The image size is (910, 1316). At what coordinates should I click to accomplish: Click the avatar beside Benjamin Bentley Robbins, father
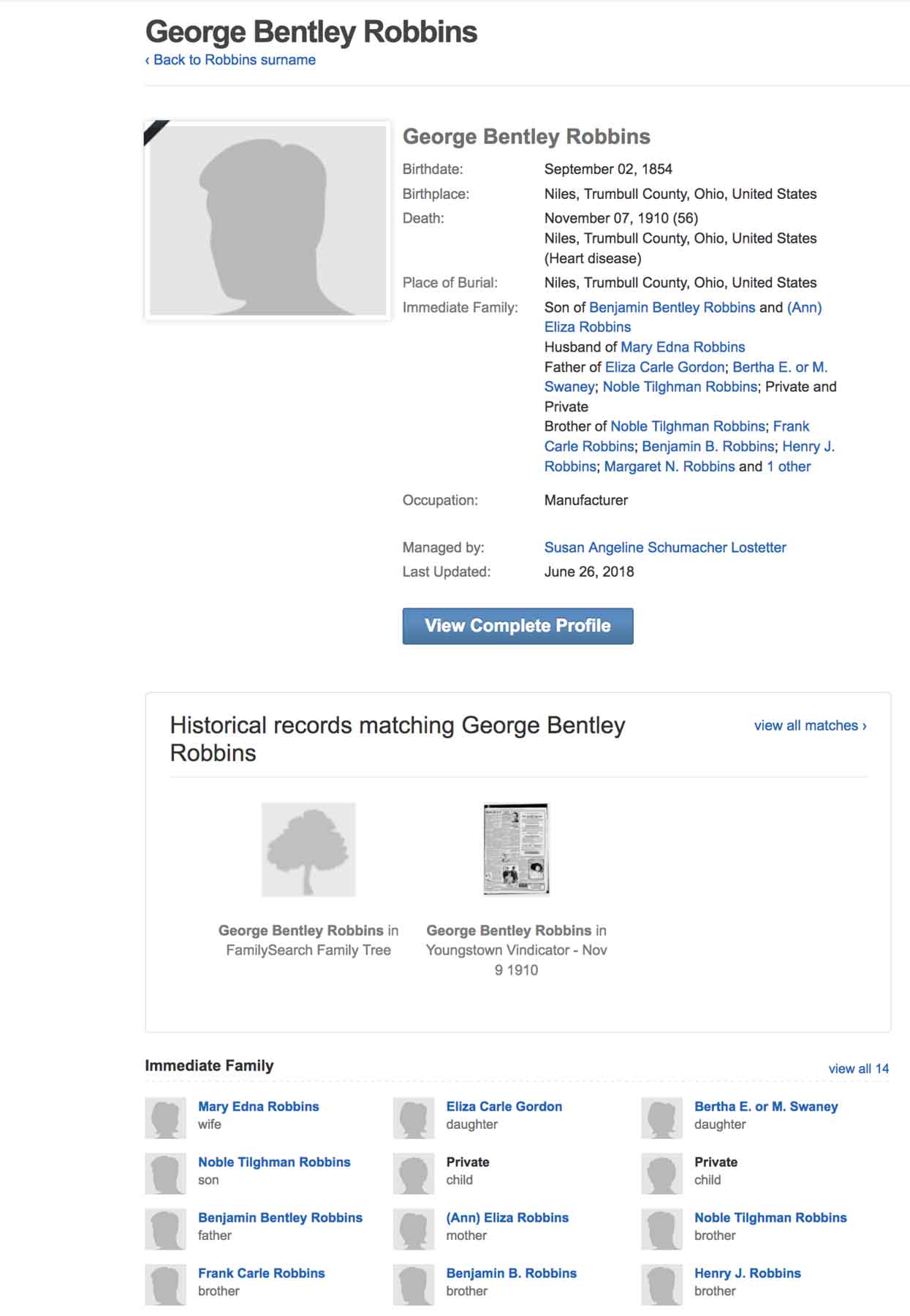point(166,1229)
